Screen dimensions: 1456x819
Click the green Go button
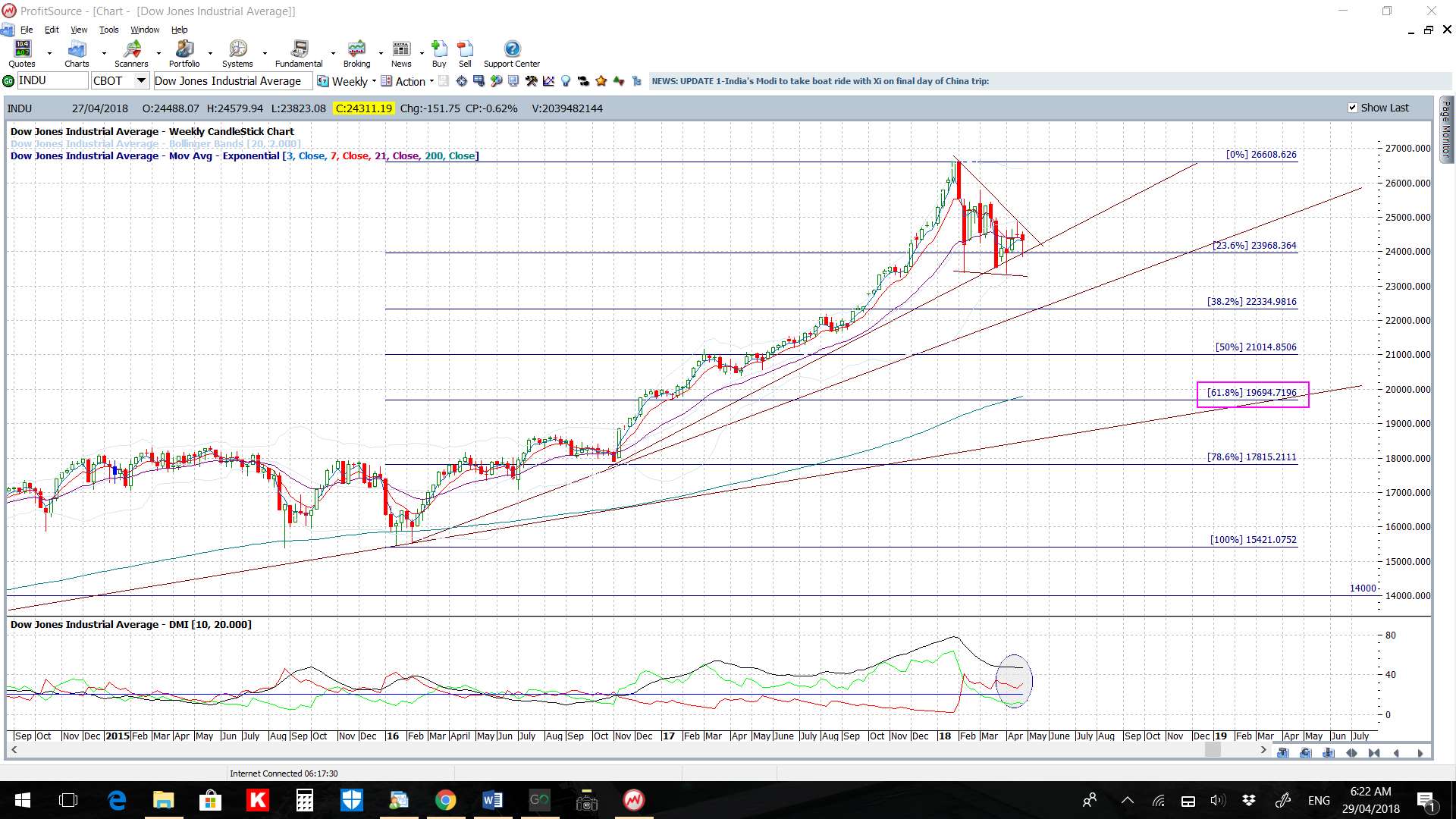[x=8, y=81]
